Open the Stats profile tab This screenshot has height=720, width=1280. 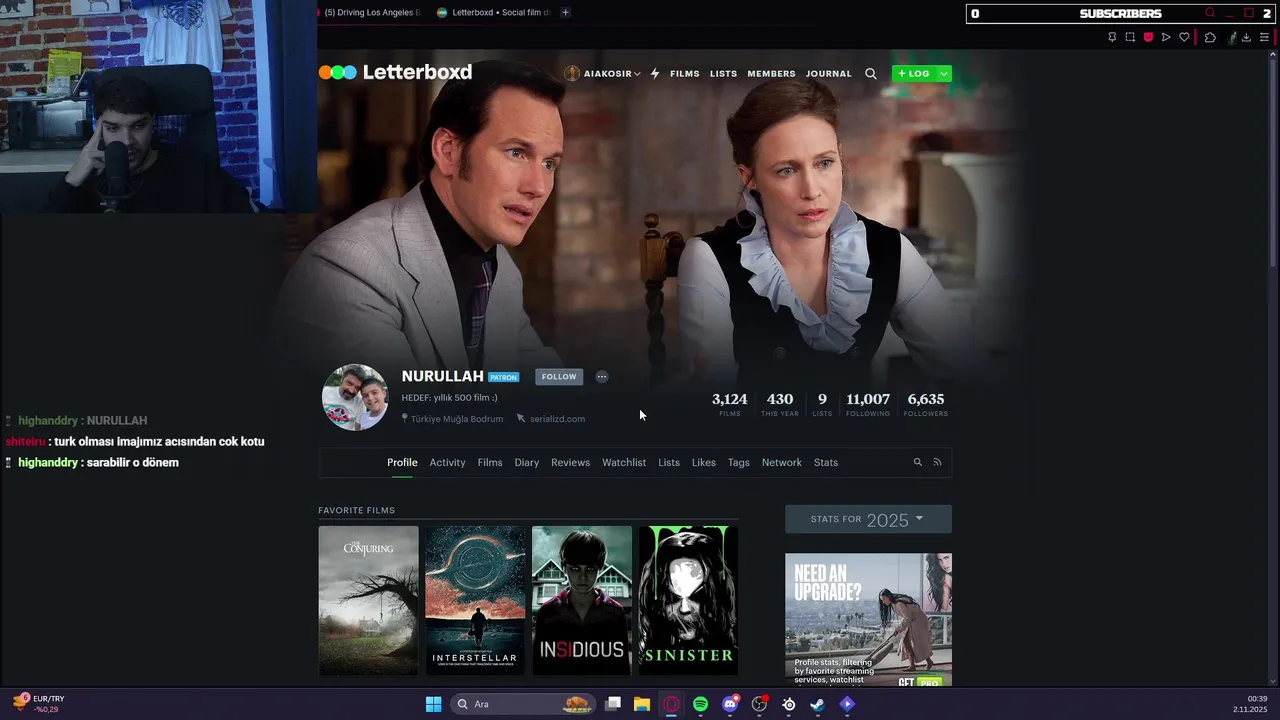(826, 462)
